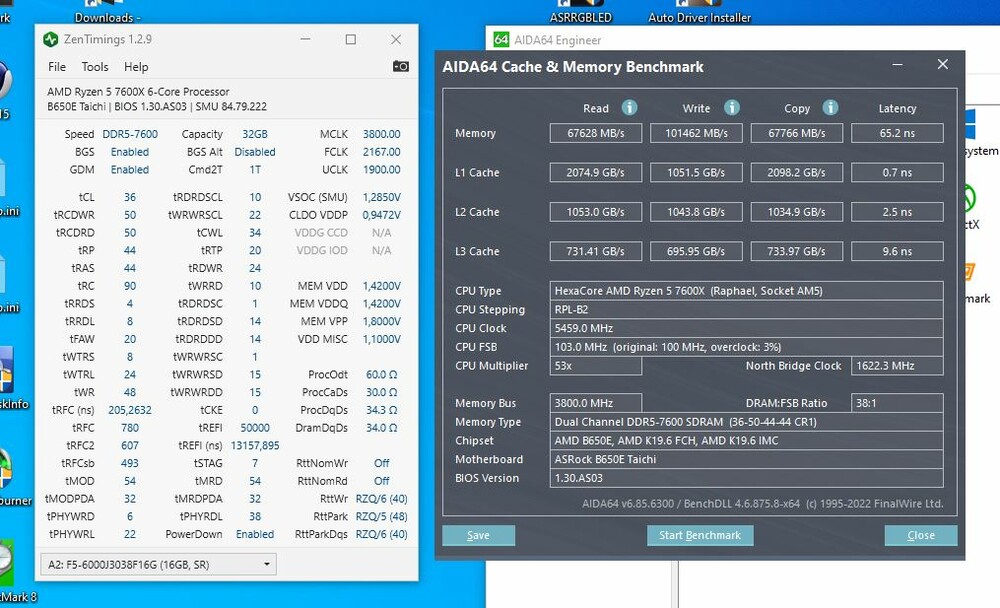Click the Capacity value 32GB

254,135
